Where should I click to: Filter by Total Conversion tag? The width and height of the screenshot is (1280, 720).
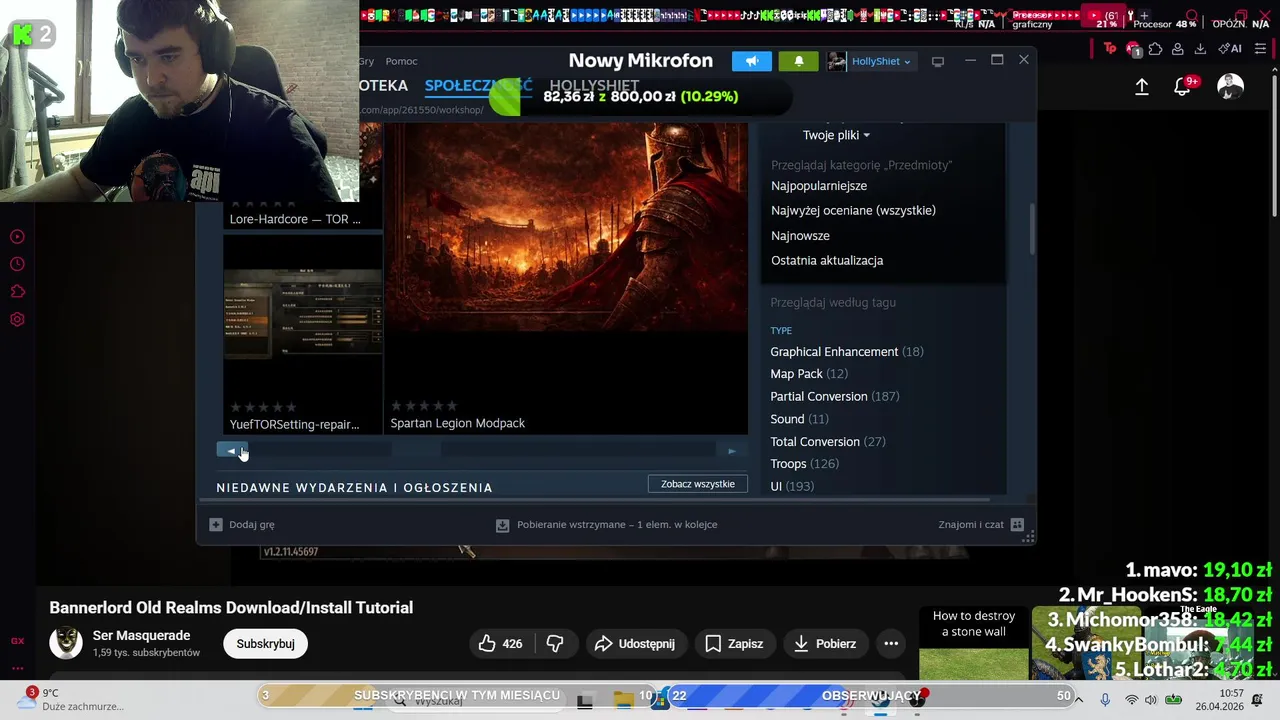tap(828, 441)
